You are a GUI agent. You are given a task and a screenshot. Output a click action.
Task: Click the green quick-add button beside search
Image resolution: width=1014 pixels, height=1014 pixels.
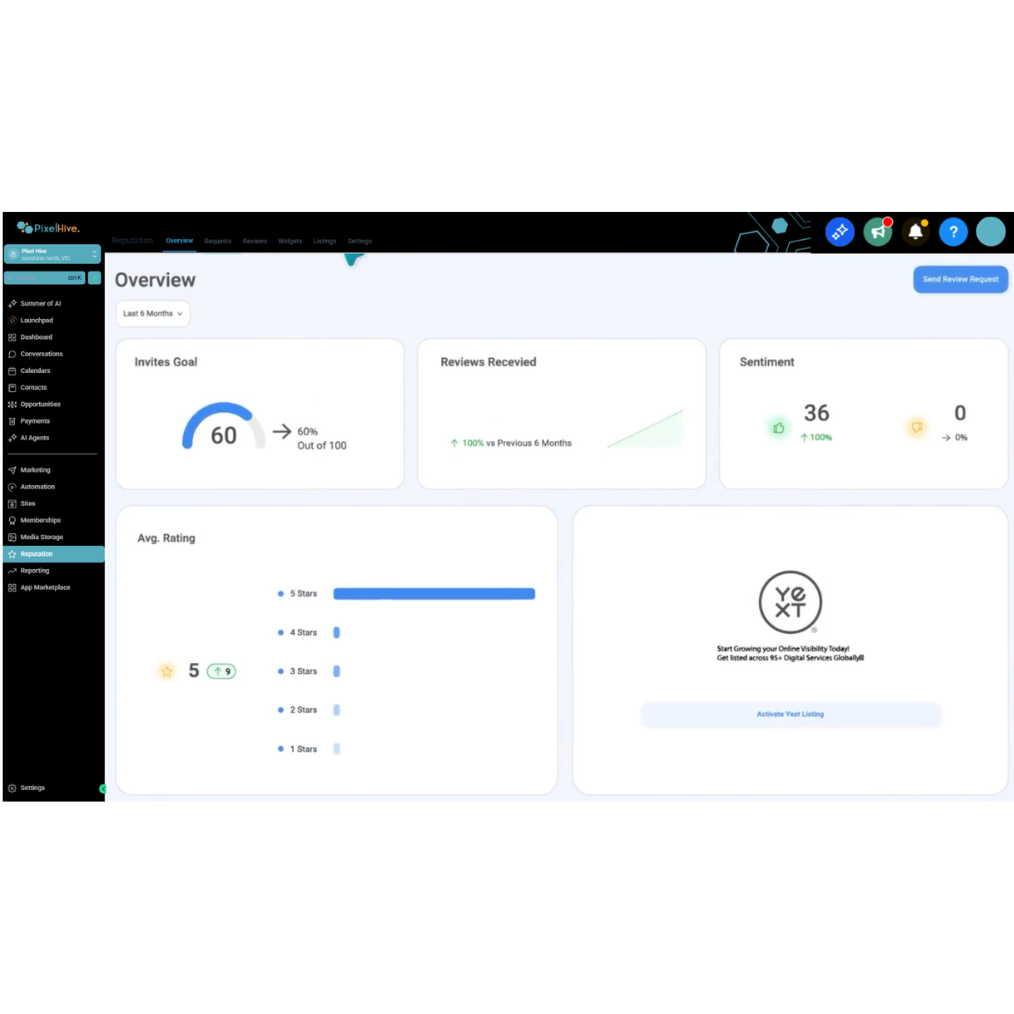[x=94, y=277]
